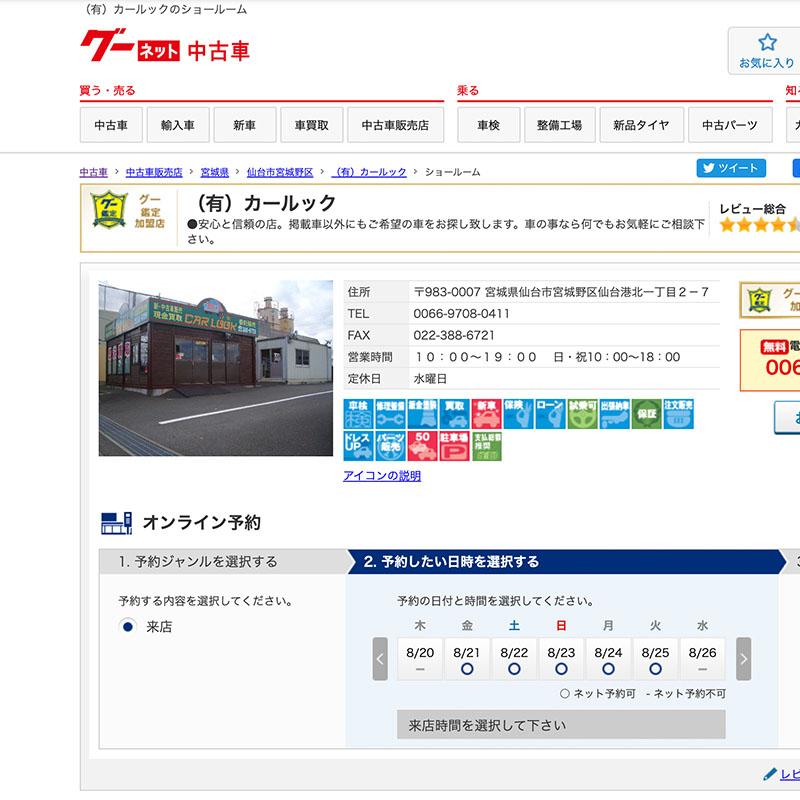
Task: Click the 注文販売 order sales icon
Action: coord(679,414)
